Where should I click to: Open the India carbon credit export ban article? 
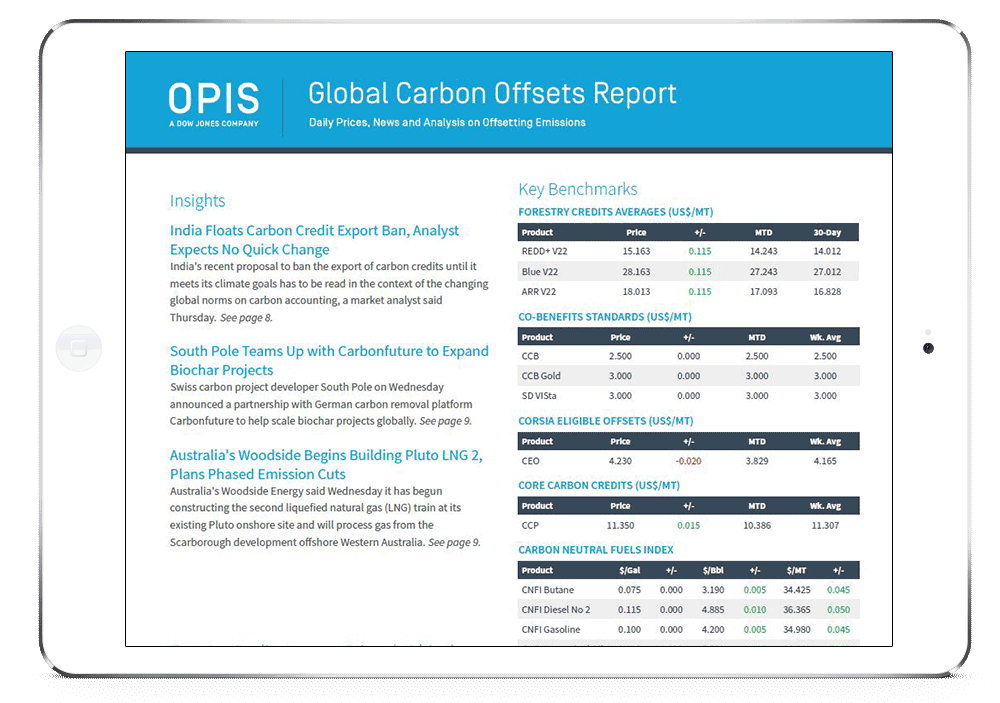[x=314, y=240]
